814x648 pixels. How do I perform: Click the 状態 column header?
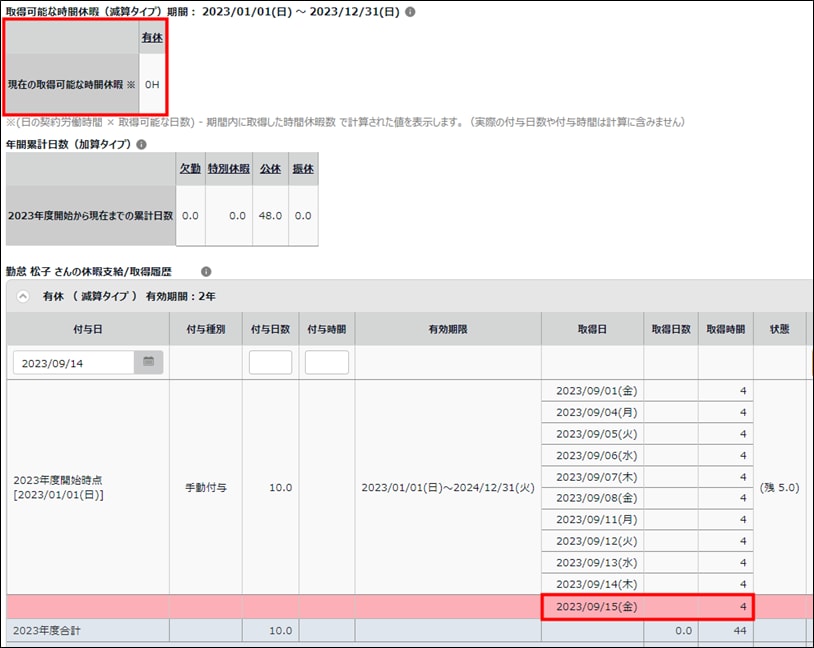click(x=779, y=329)
